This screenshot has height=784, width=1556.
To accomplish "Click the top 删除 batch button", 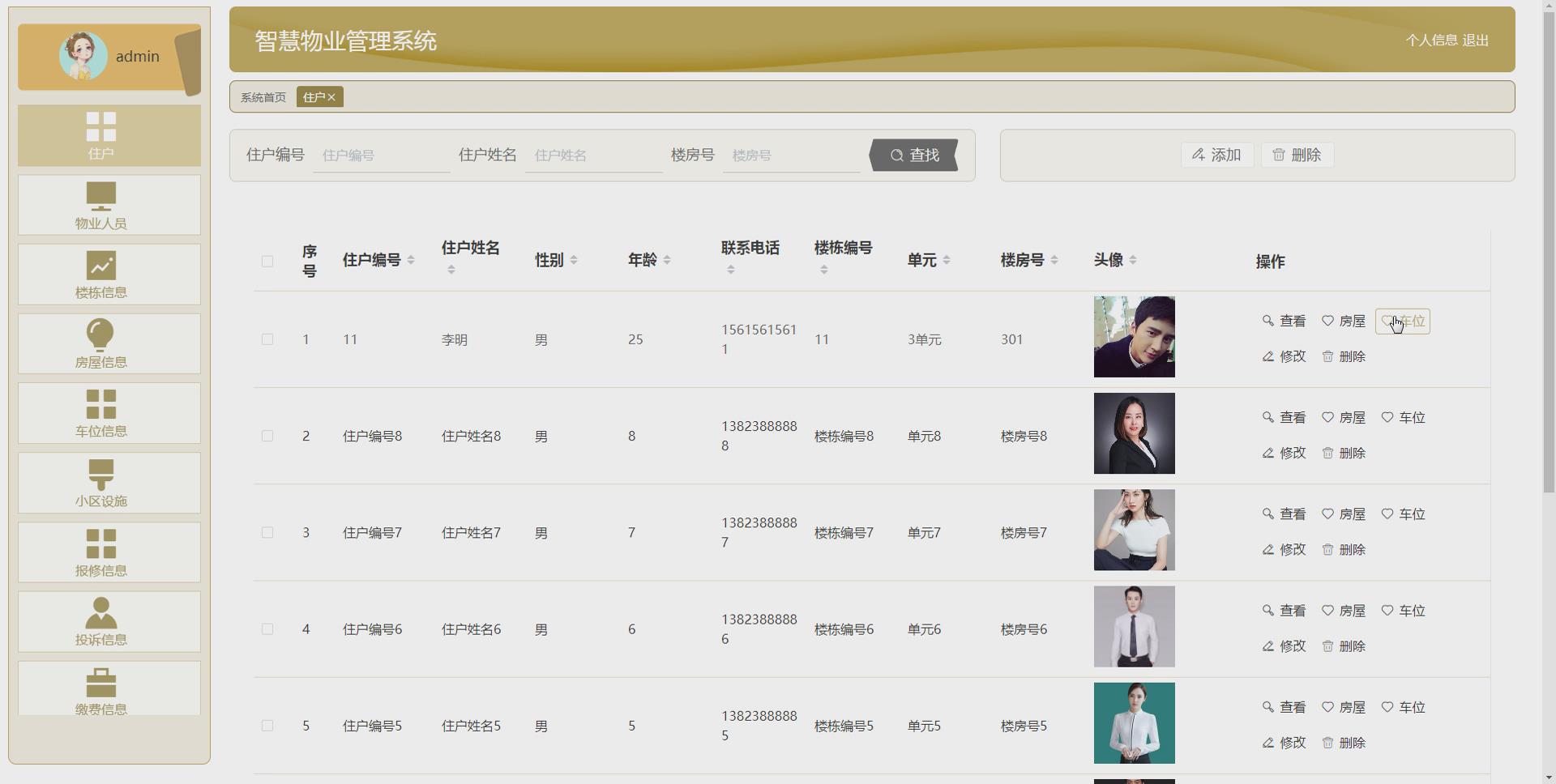I will [1297, 155].
